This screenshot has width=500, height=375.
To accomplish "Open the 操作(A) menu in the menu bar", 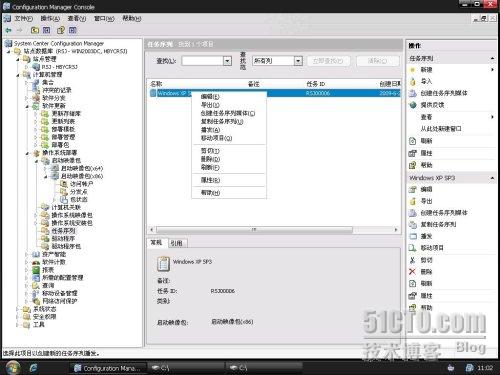I will point(50,19).
